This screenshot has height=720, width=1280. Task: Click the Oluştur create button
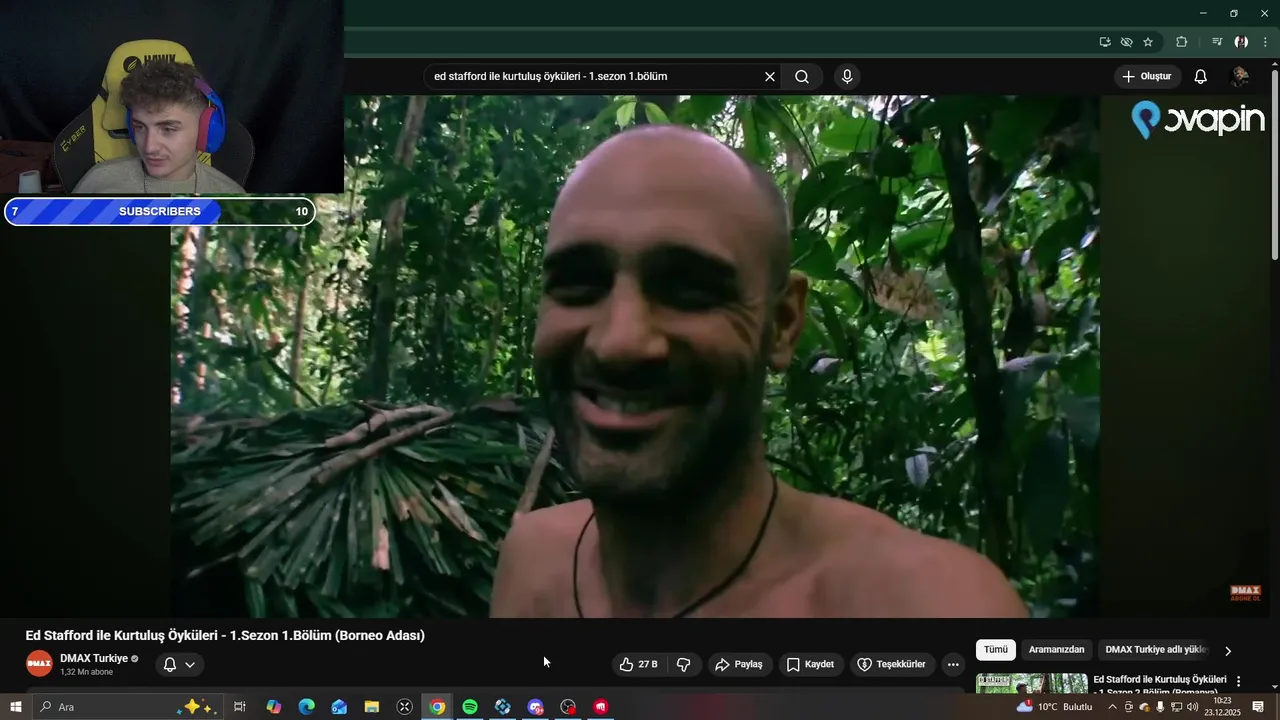(1147, 77)
